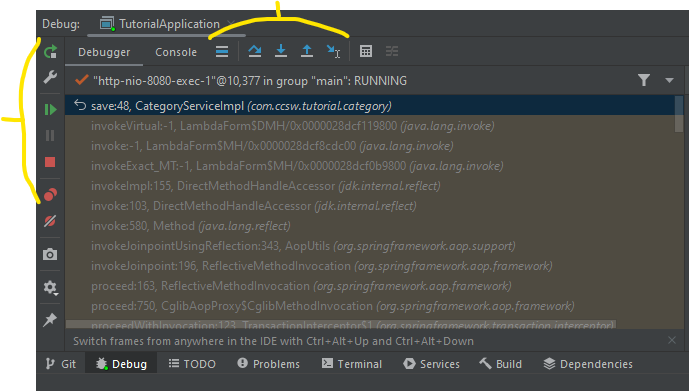Rerun TutorialApplication debug session
689x391 pixels.
click(51, 52)
